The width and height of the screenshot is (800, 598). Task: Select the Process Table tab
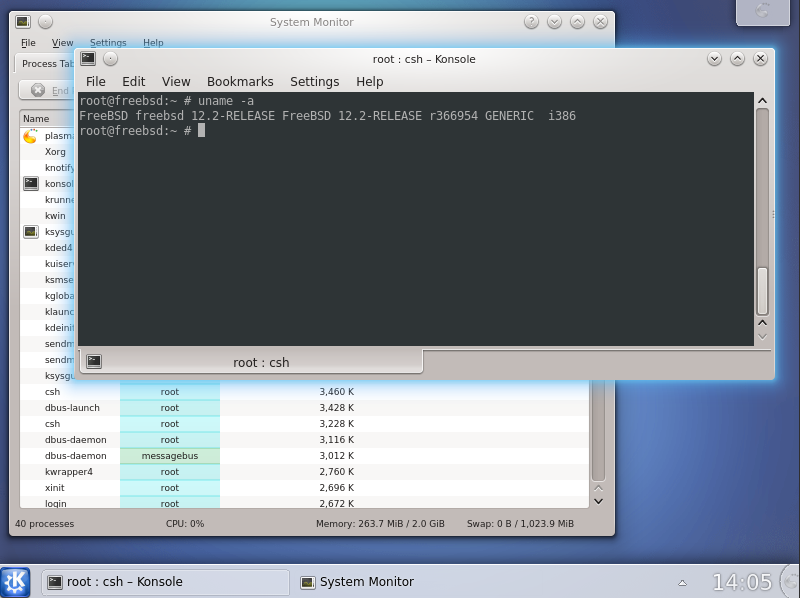click(x=46, y=64)
